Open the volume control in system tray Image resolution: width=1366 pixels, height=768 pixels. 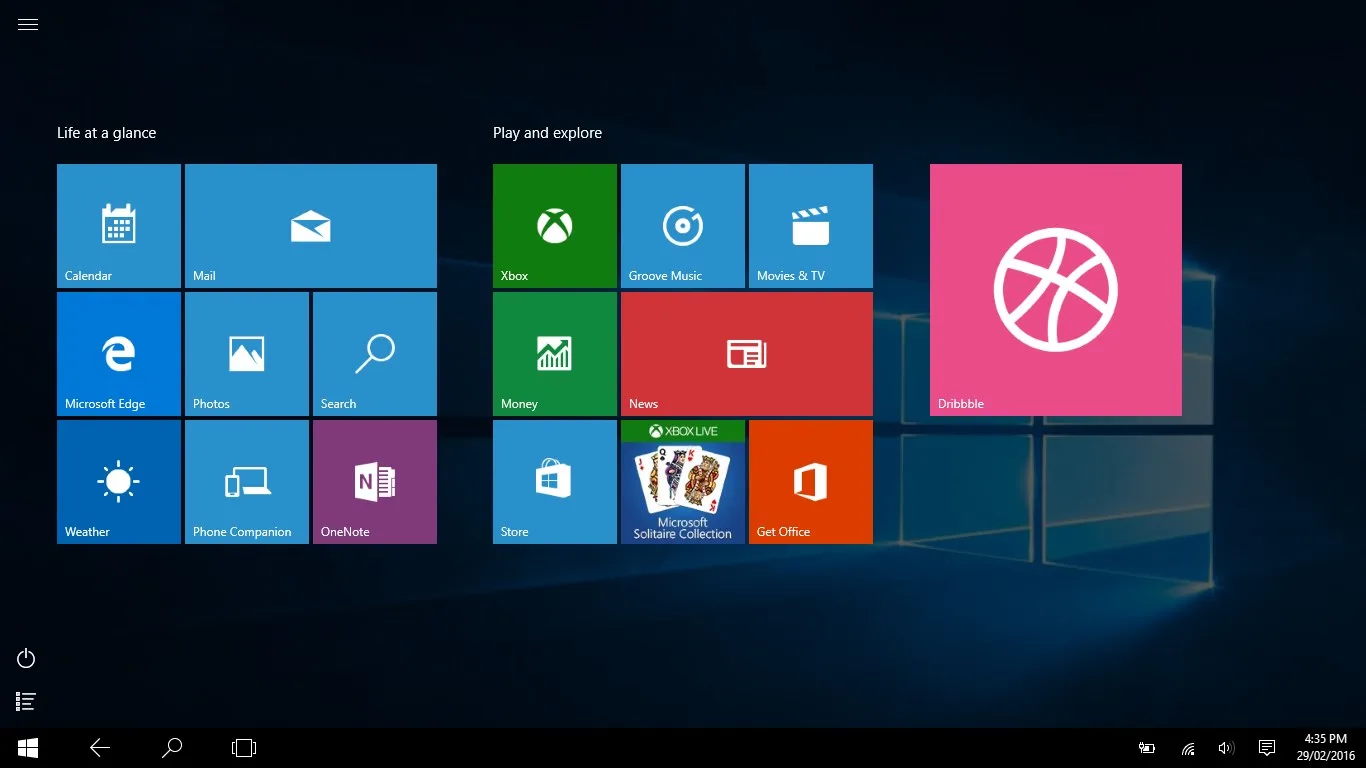(x=1226, y=748)
